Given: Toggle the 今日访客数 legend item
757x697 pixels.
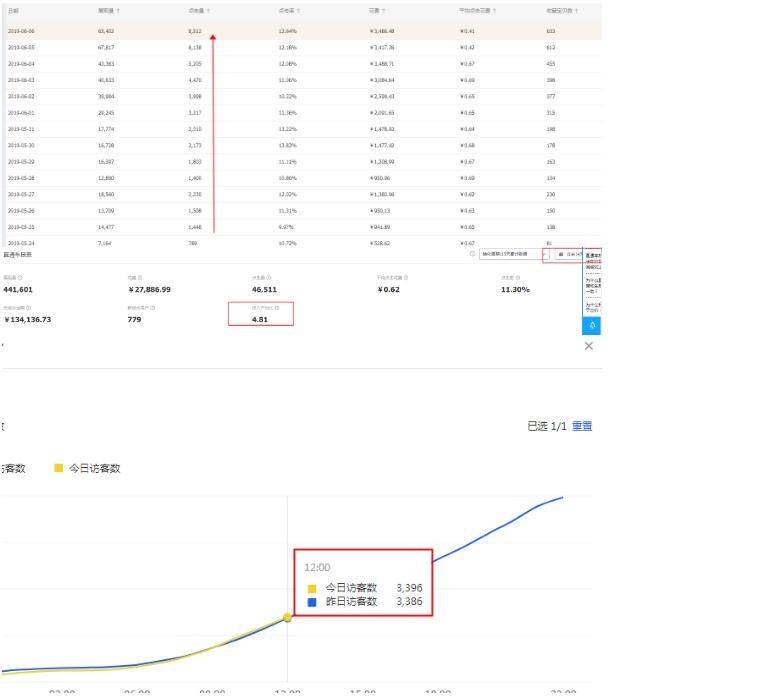Looking at the screenshot, I should pos(87,468).
